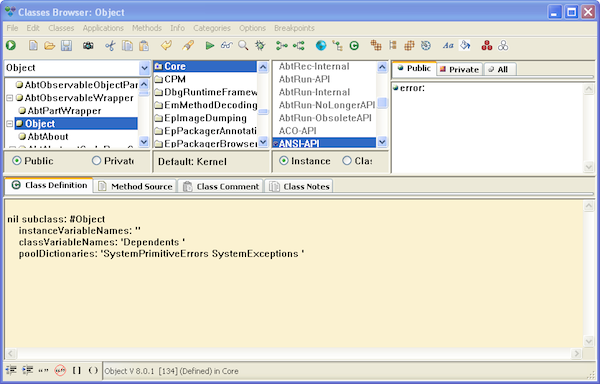The height and width of the screenshot is (384, 600).
Task: Click the scroll down arrow of categories list
Action: [x=382, y=142]
